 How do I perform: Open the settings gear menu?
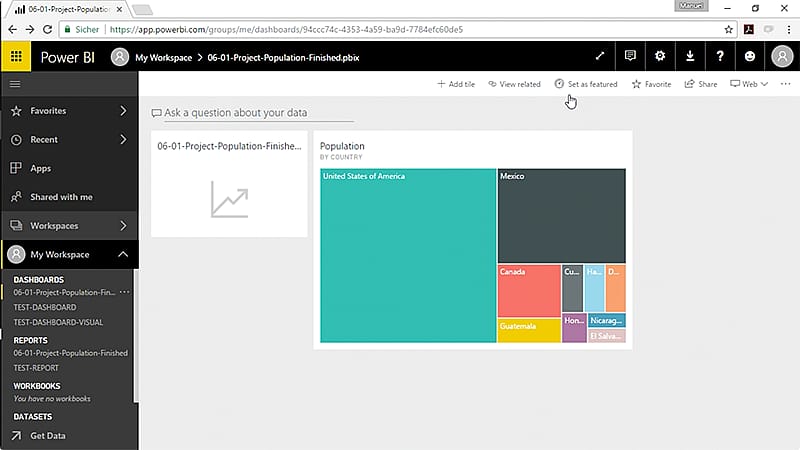[x=660, y=56]
